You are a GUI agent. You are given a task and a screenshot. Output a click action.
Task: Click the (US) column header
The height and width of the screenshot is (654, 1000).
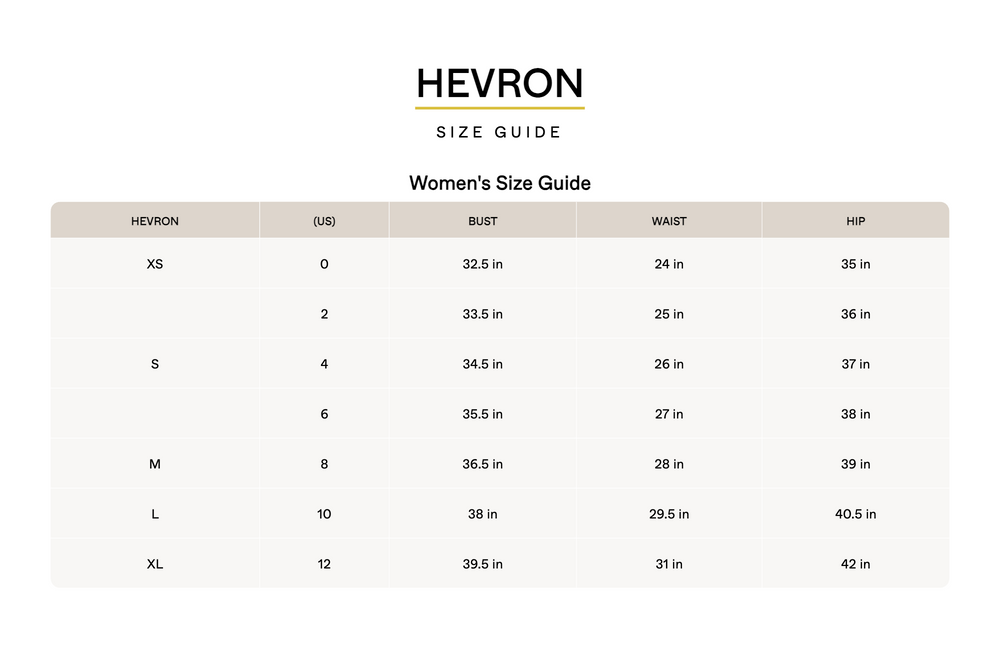coord(324,221)
